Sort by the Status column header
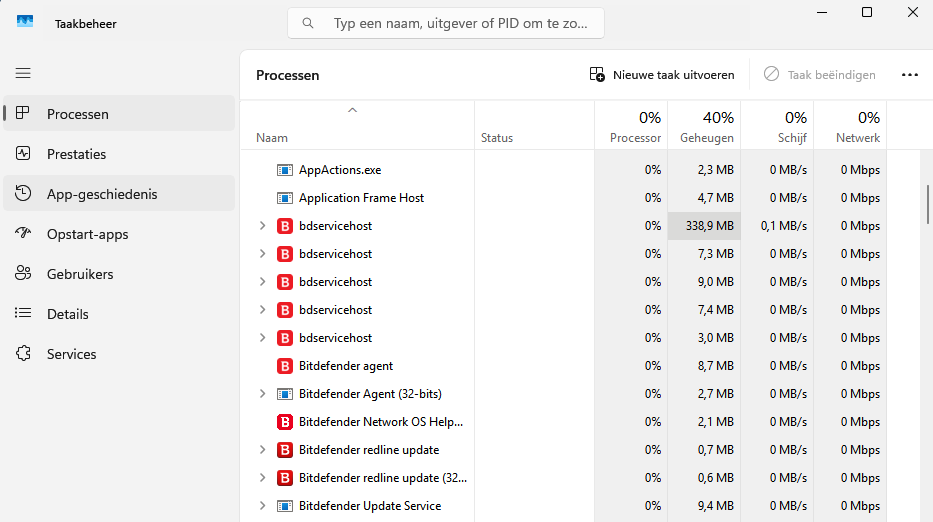This screenshot has width=933, height=522. (534, 125)
